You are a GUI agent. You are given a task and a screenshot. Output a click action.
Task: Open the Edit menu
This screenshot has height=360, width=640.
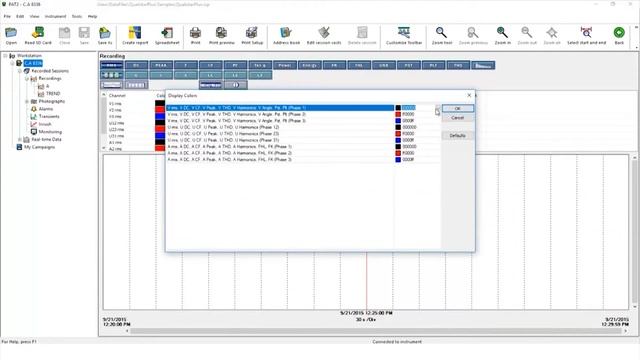(20, 16)
